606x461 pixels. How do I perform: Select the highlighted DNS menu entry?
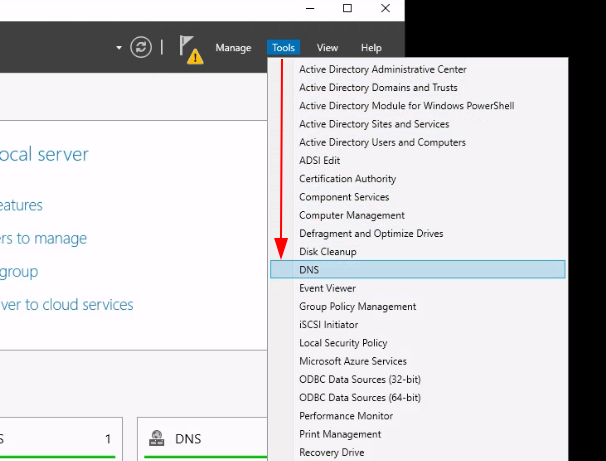click(x=418, y=269)
